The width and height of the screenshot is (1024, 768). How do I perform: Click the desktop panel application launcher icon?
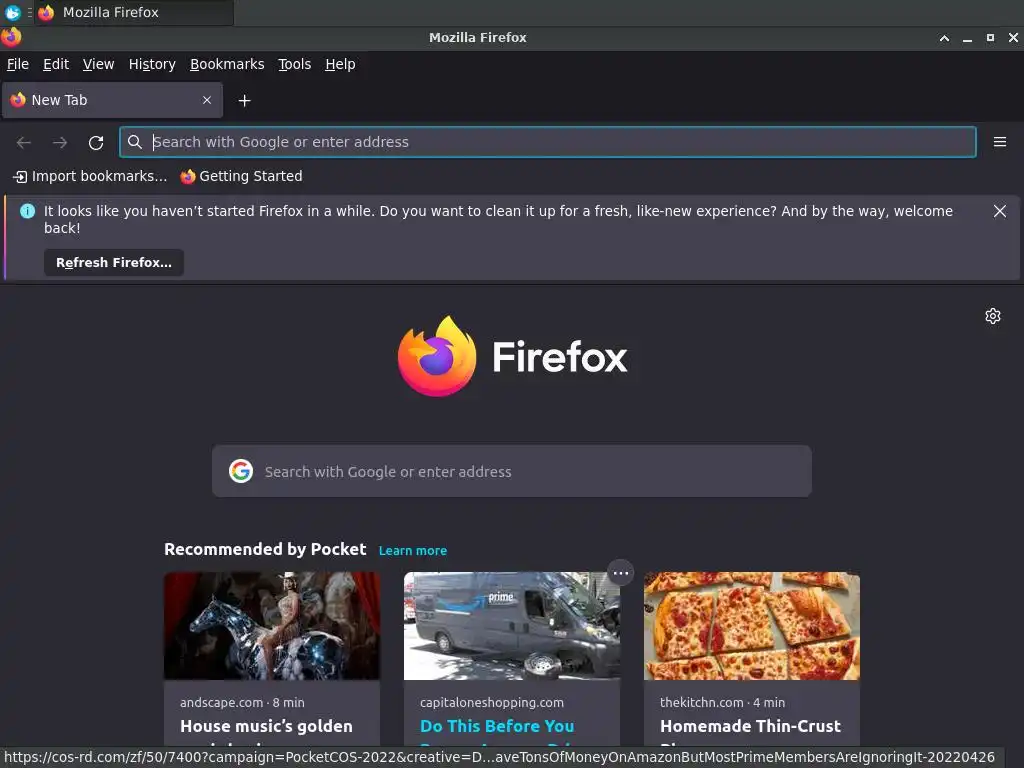click(12, 12)
